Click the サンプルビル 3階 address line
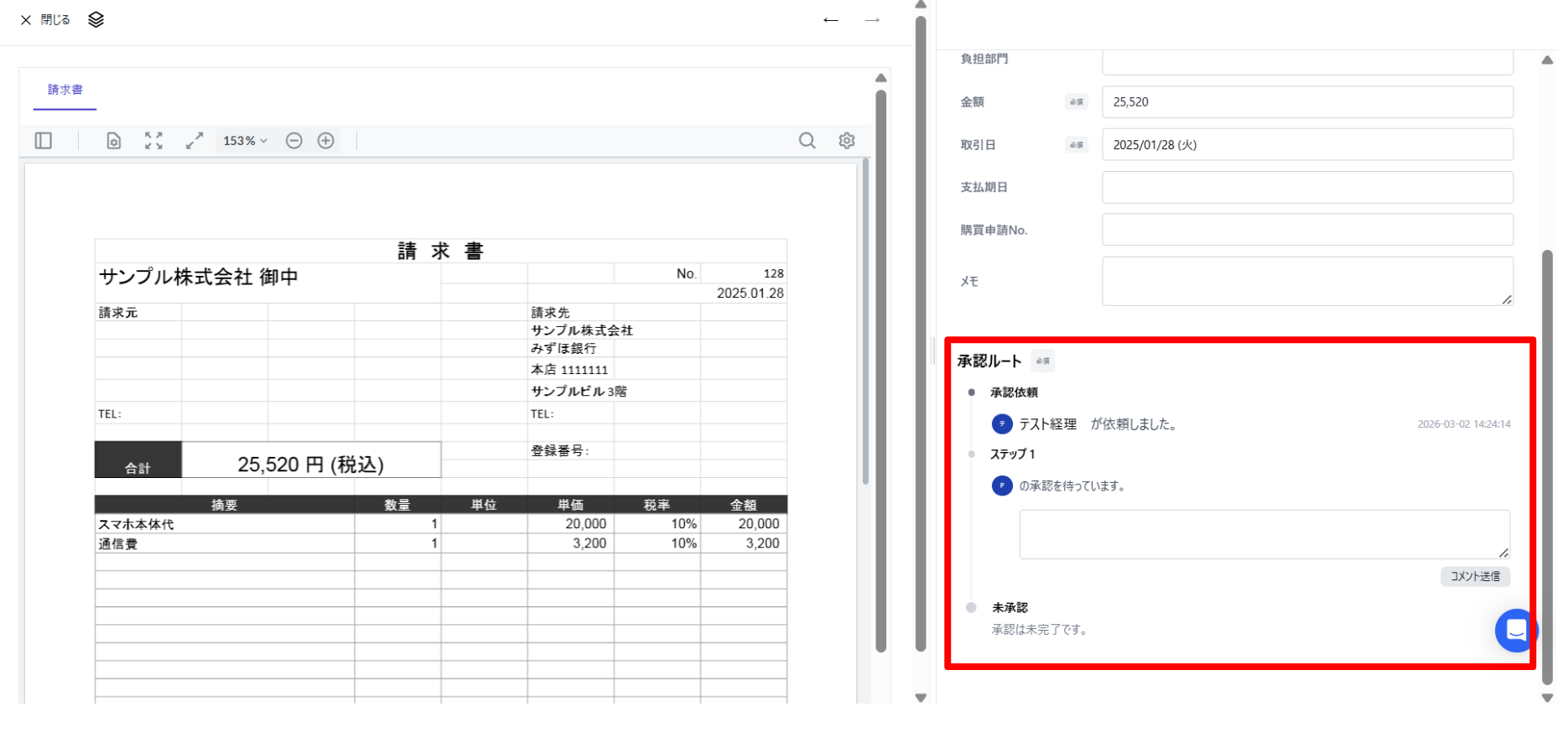The width and height of the screenshot is (1568, 743). point(579,391)
